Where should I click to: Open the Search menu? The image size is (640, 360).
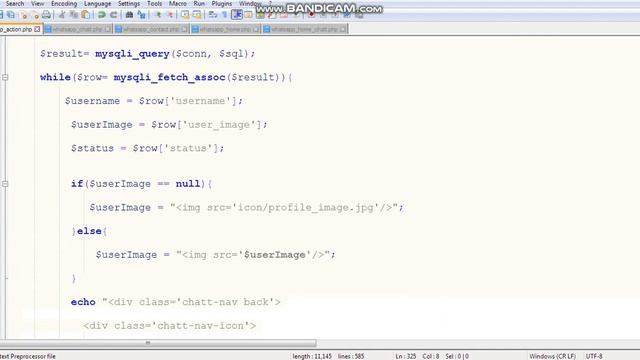(15, 4)
